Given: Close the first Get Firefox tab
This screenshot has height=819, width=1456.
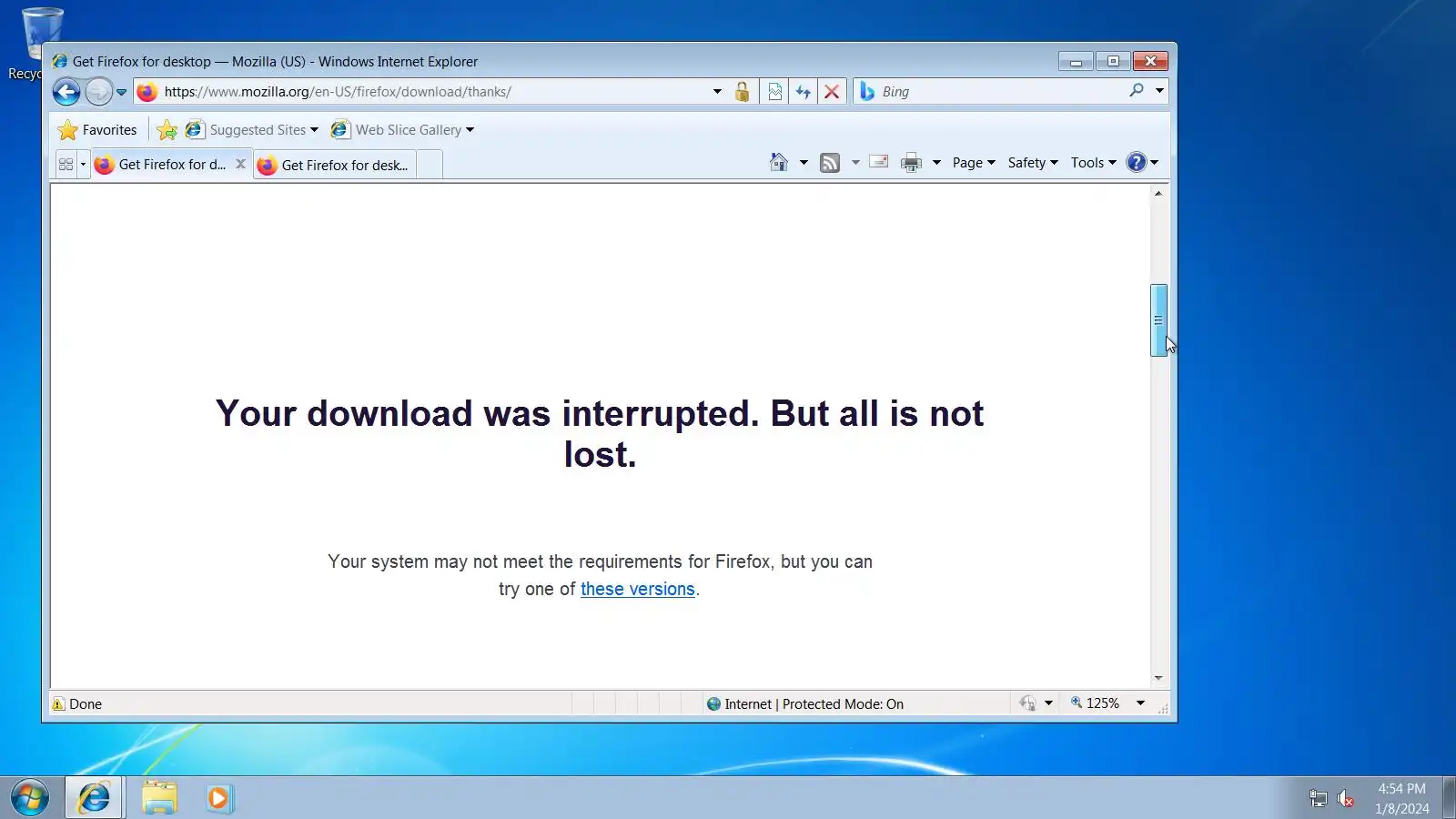Looking at the screenshot, I should point(240,164).
